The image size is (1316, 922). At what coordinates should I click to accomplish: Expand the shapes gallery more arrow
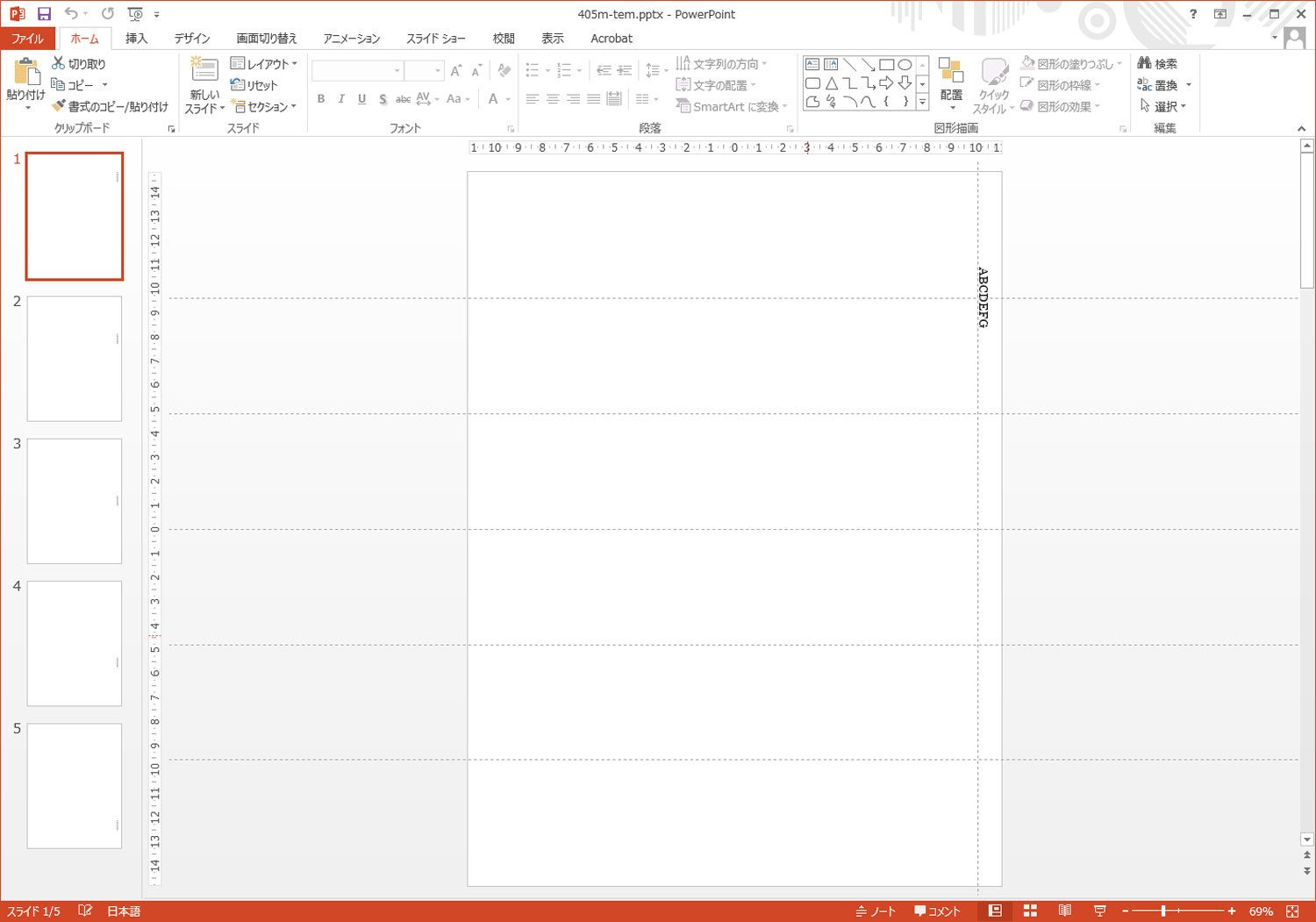pyautogui.click(x=922, y=103)
